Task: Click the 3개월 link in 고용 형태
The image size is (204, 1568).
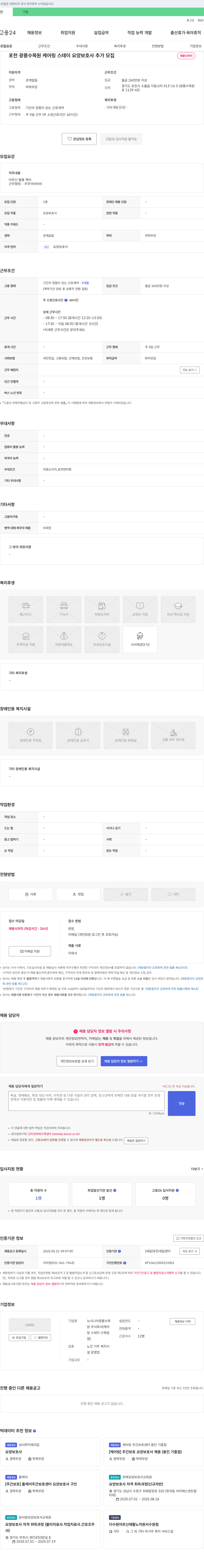Action: 85,283
